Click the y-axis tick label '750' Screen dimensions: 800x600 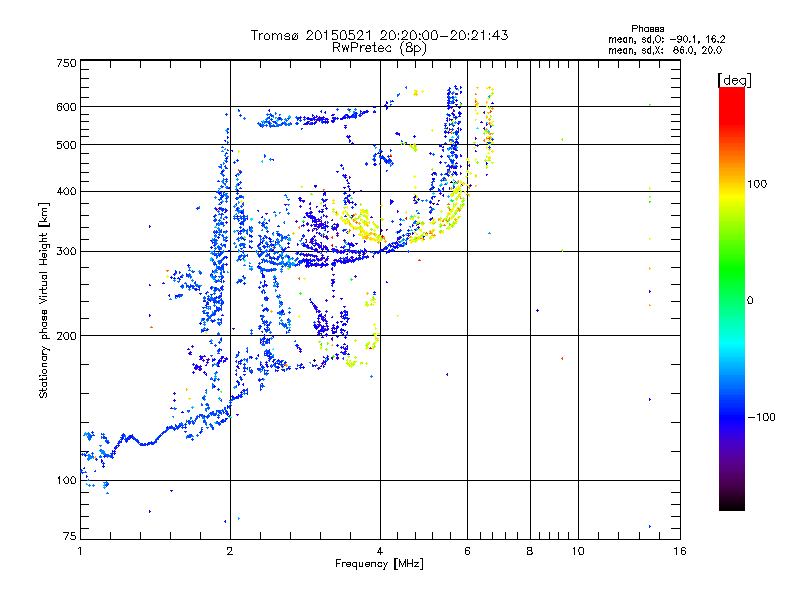tap(66, 63)
